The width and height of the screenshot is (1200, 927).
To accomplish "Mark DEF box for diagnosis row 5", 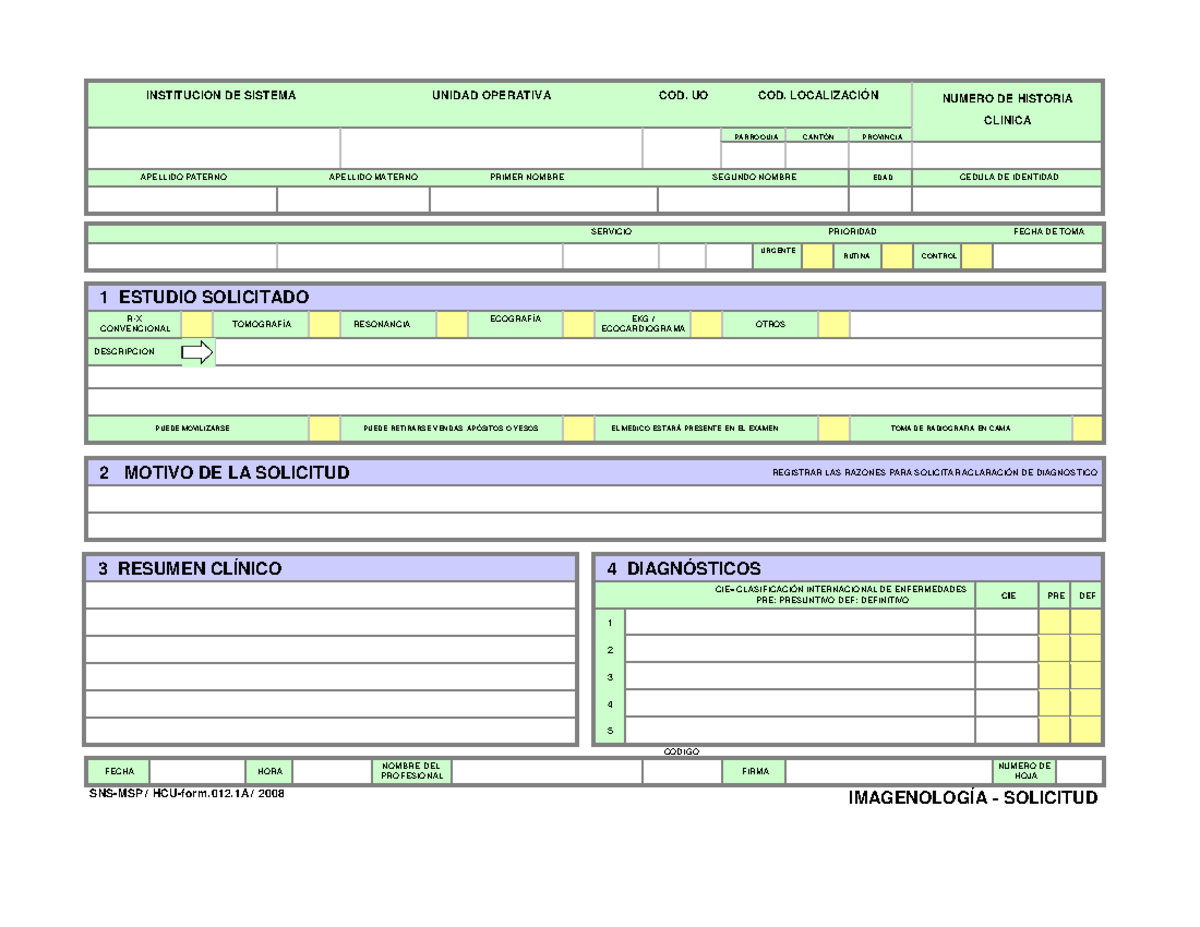I will point(1086,731).
